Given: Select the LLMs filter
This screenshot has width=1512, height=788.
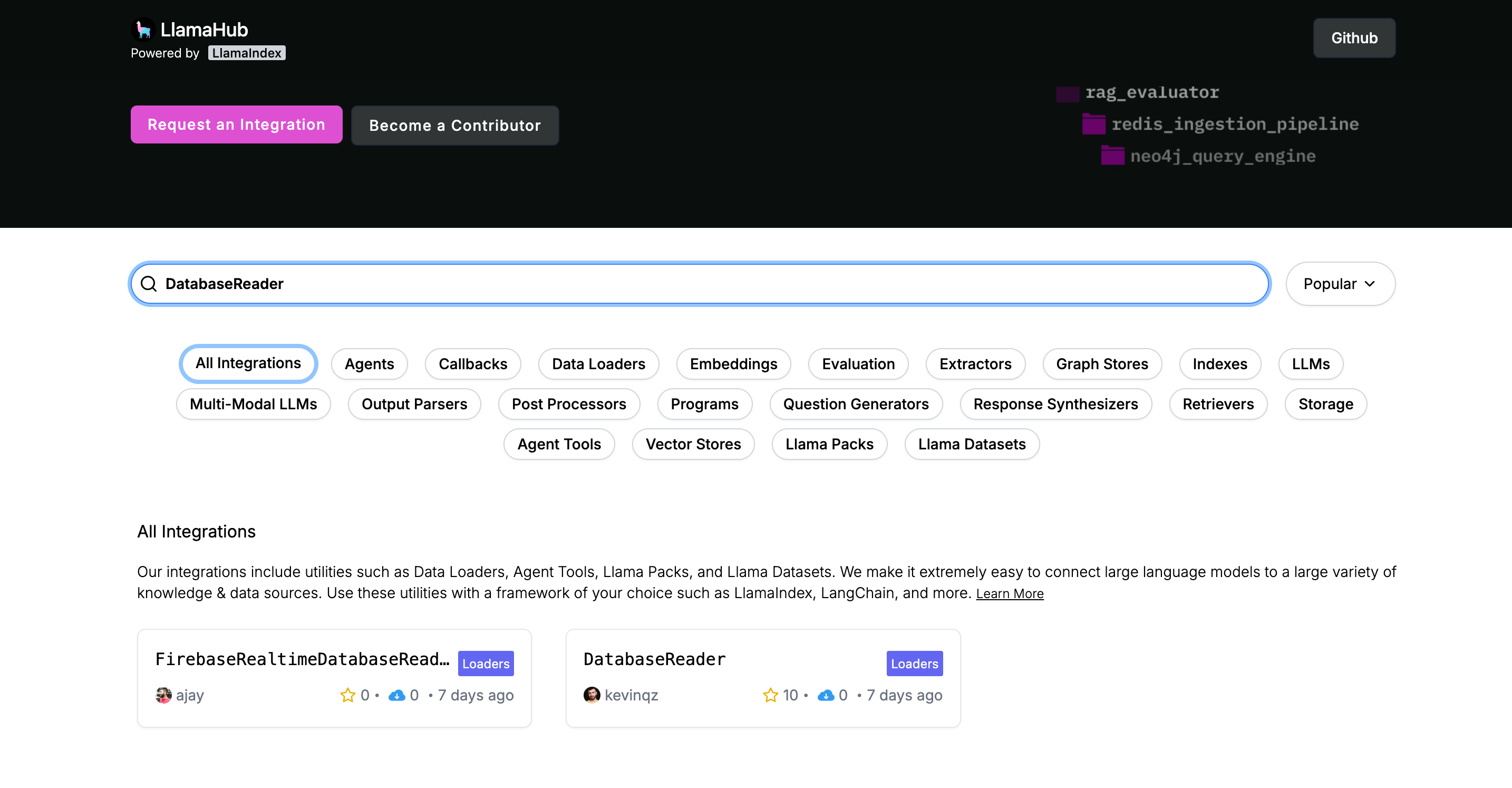Looking at the screenshot, I should [x=1310, y=364].
